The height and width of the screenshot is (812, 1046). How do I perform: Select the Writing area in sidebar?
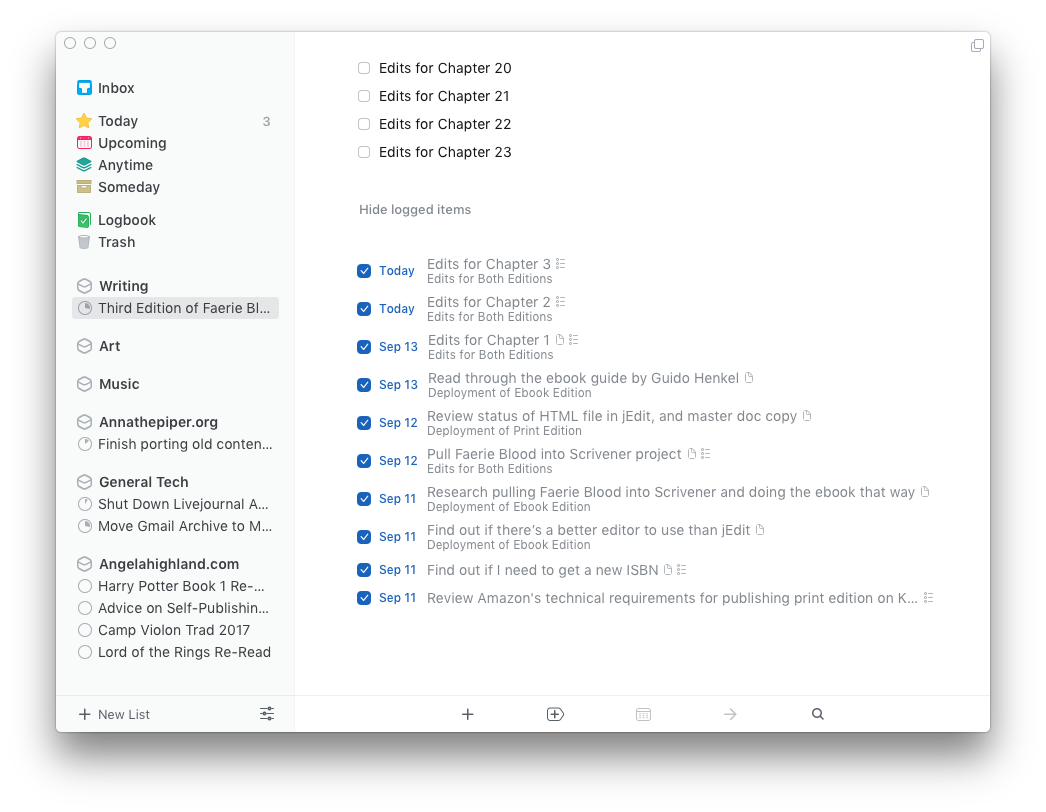[123, 286]
